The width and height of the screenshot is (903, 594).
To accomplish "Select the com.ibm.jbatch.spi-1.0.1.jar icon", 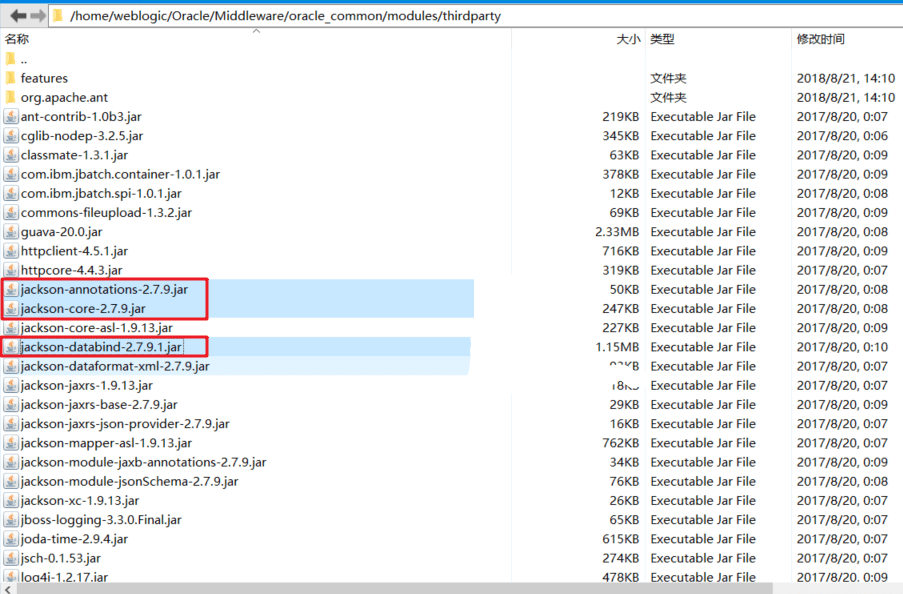I will pos(10,193).
